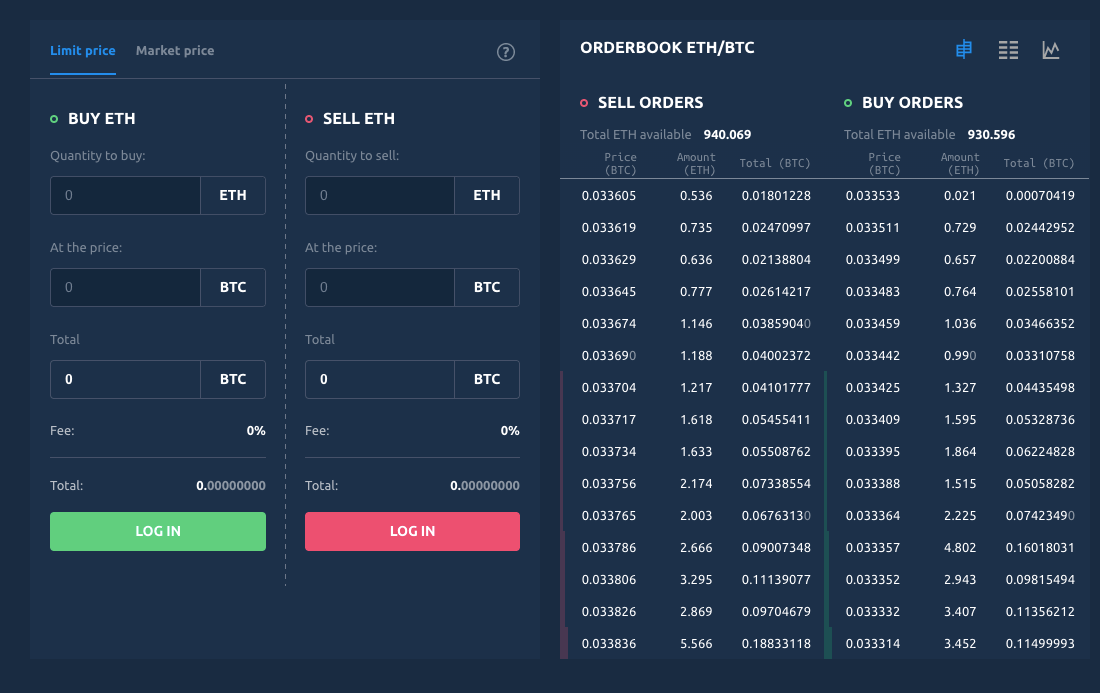Screen dimensions: 1100x693
Task: Select sell order at price 0.033786
Action: click(x=692, y=547)
